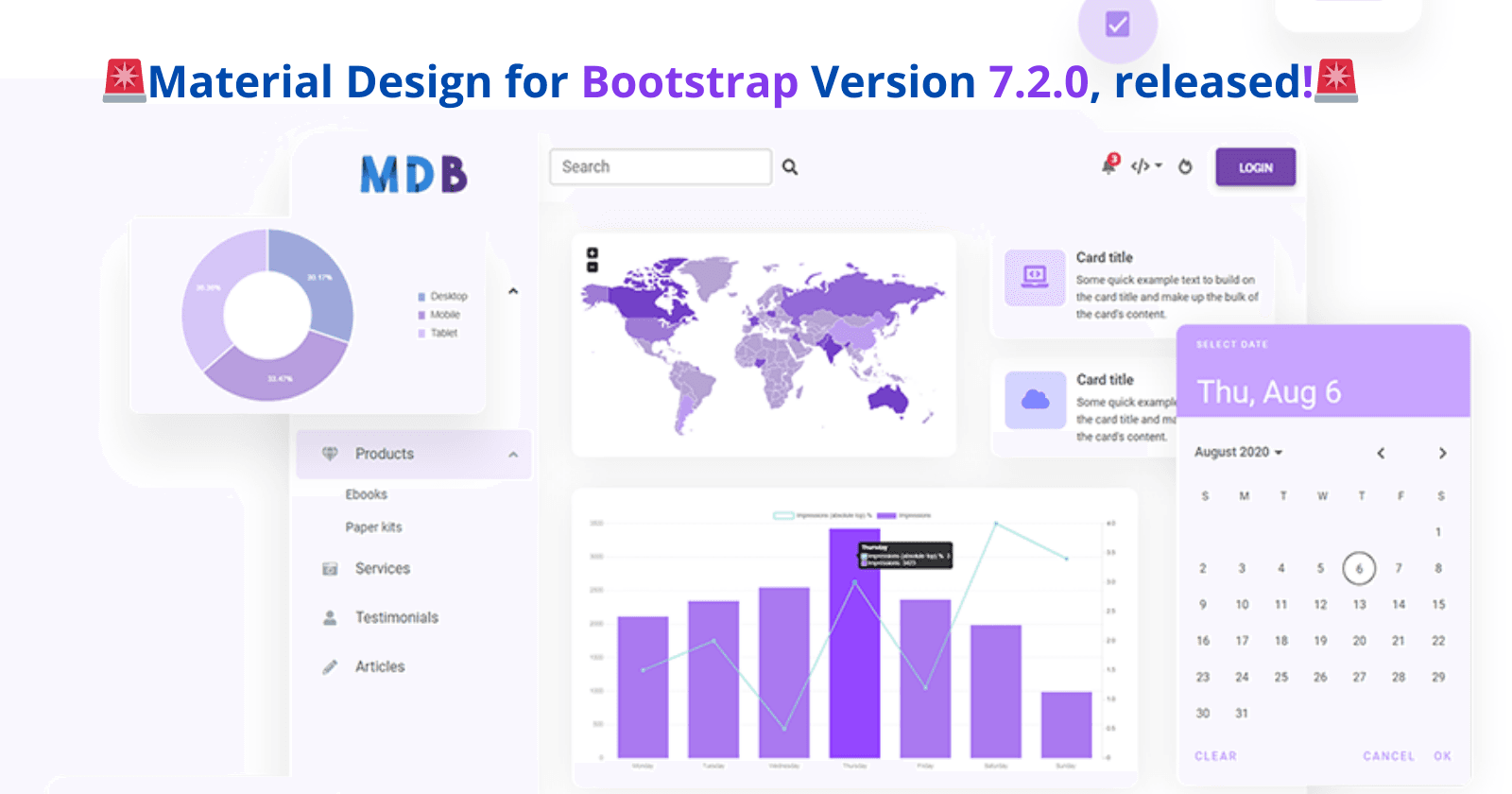Select day 6 in the calendar
Screen dimensions: 1512x794
pyautogui.click(x=1359, y=568)
